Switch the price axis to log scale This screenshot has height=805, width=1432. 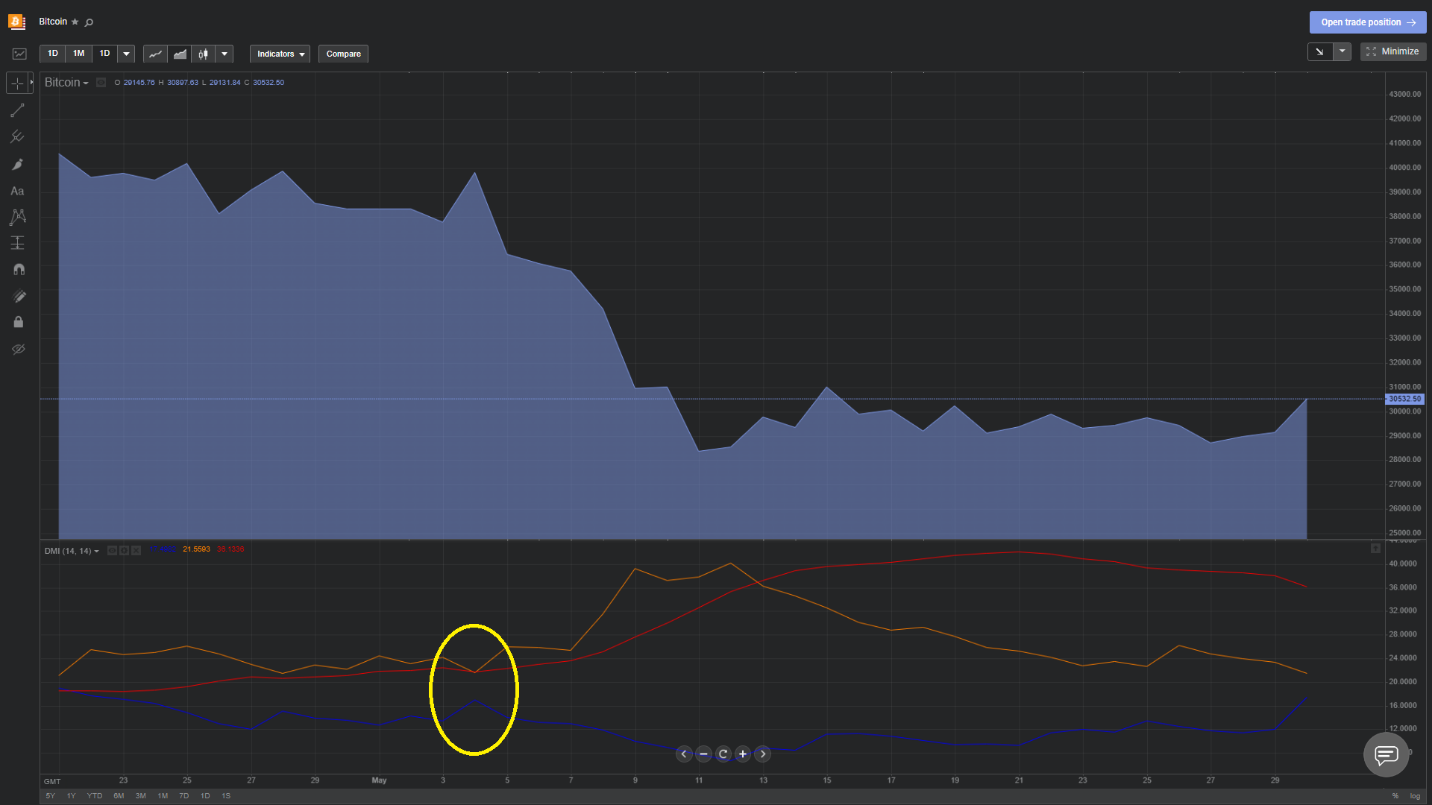coord(1414,796)
